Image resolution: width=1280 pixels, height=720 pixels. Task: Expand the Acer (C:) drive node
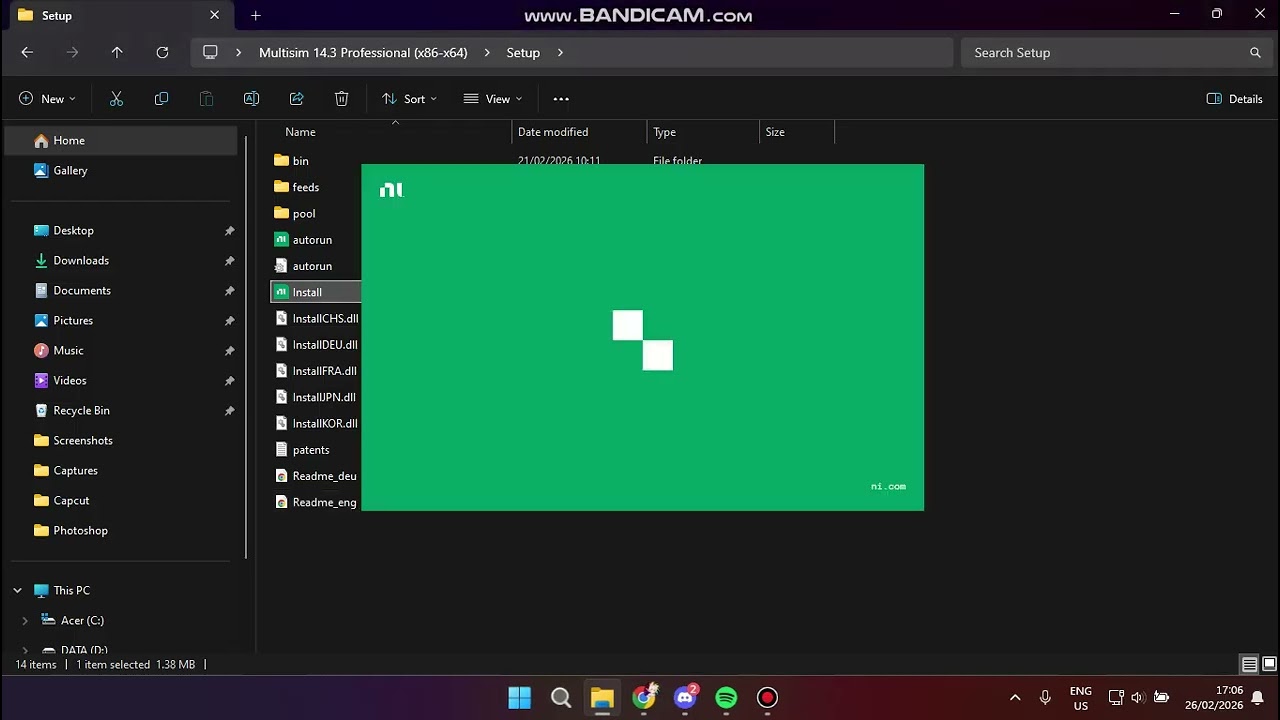[x=25, y=620]
